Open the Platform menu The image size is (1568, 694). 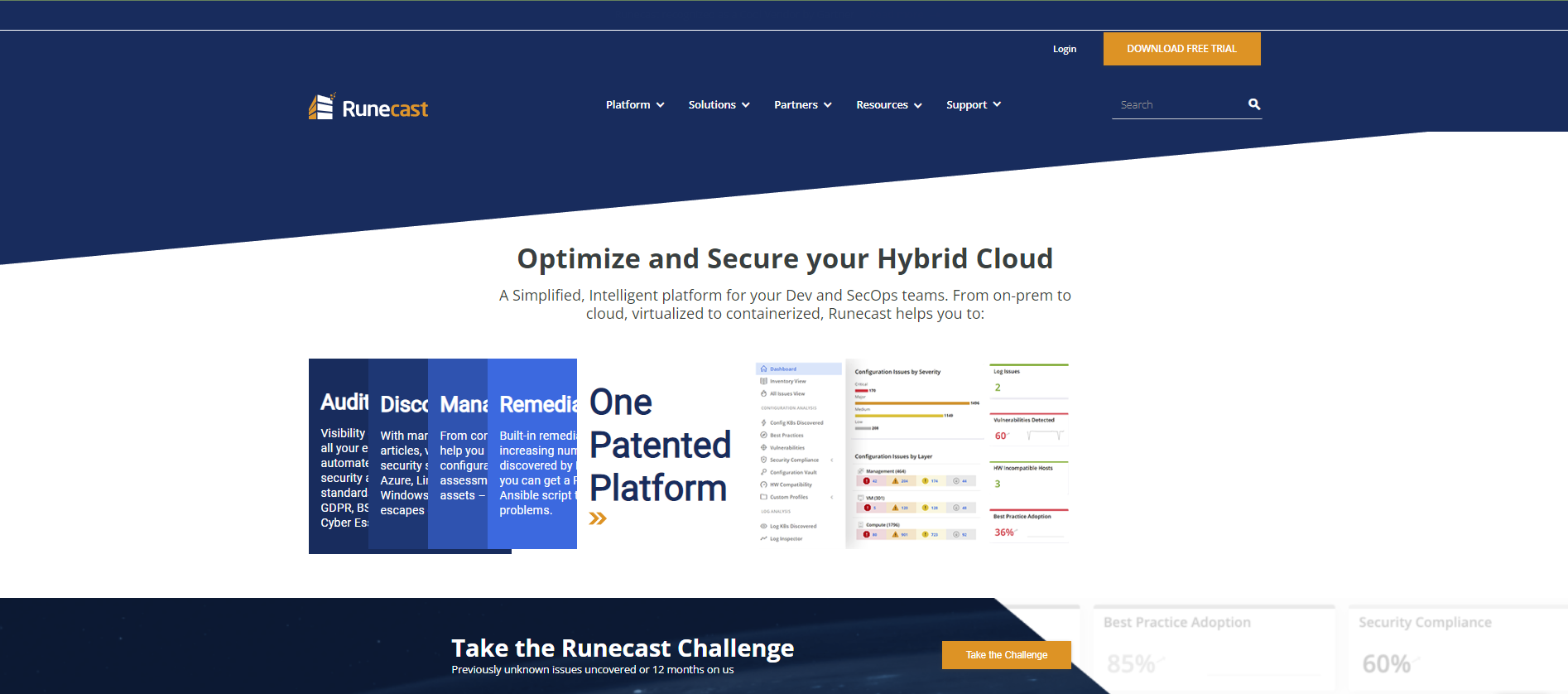click(628, 105)
